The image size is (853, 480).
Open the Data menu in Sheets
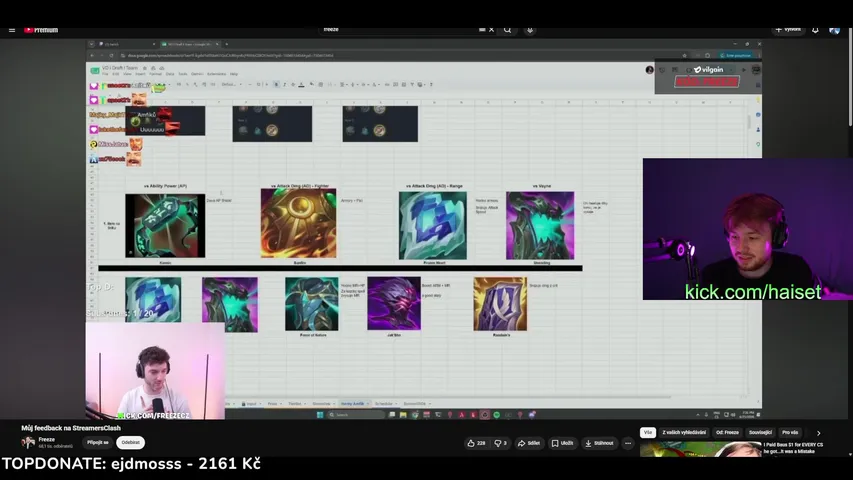(x=170, y=74)
